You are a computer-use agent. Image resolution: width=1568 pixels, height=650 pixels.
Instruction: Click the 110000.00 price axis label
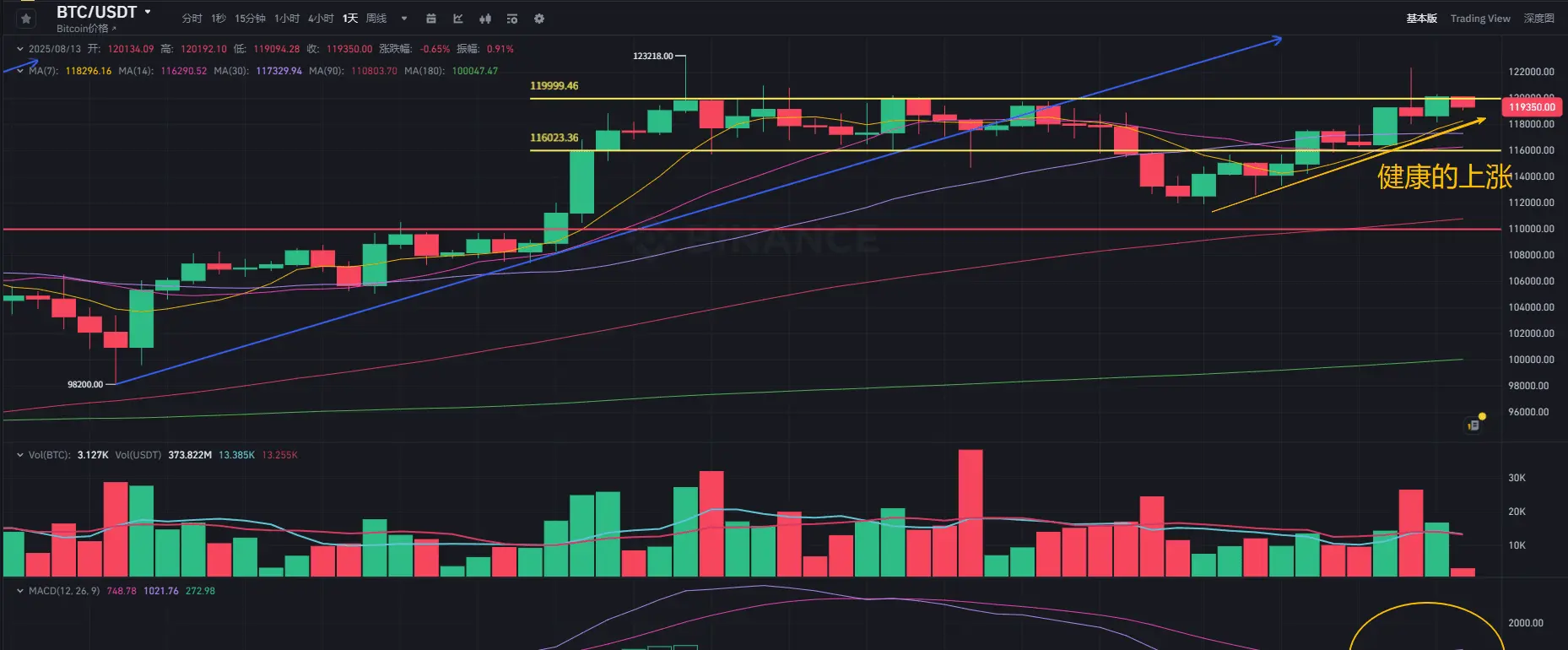pyautogui.click(x=1531, y=229)
